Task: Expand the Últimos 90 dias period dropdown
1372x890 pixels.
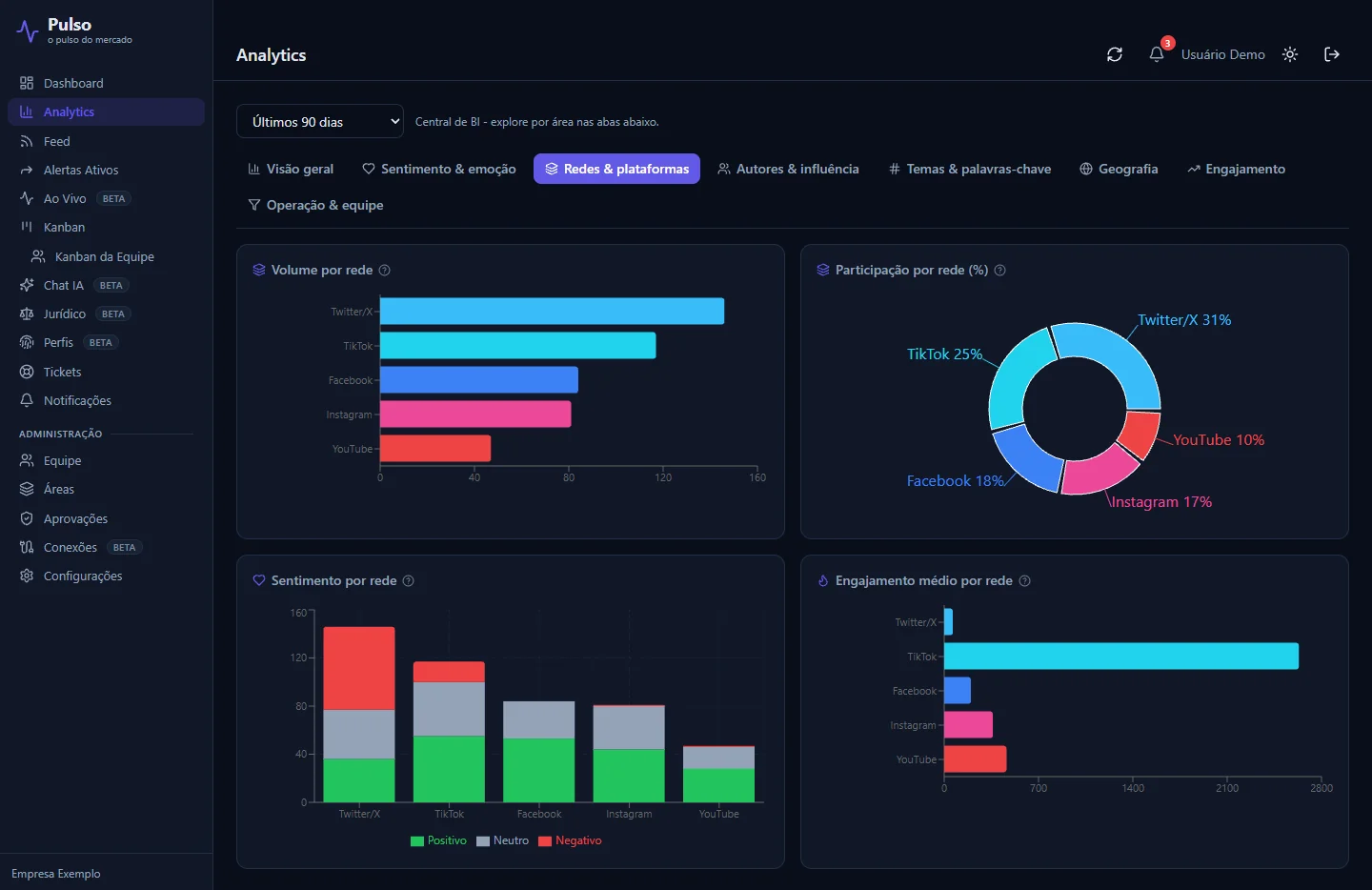Action: [x=320, y=122]
